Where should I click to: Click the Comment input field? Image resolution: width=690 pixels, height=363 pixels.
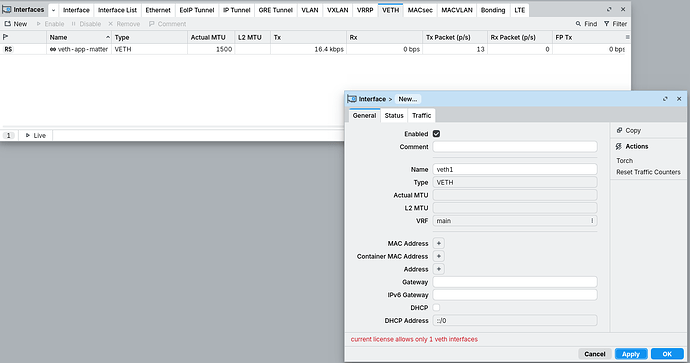click(515, 147)
